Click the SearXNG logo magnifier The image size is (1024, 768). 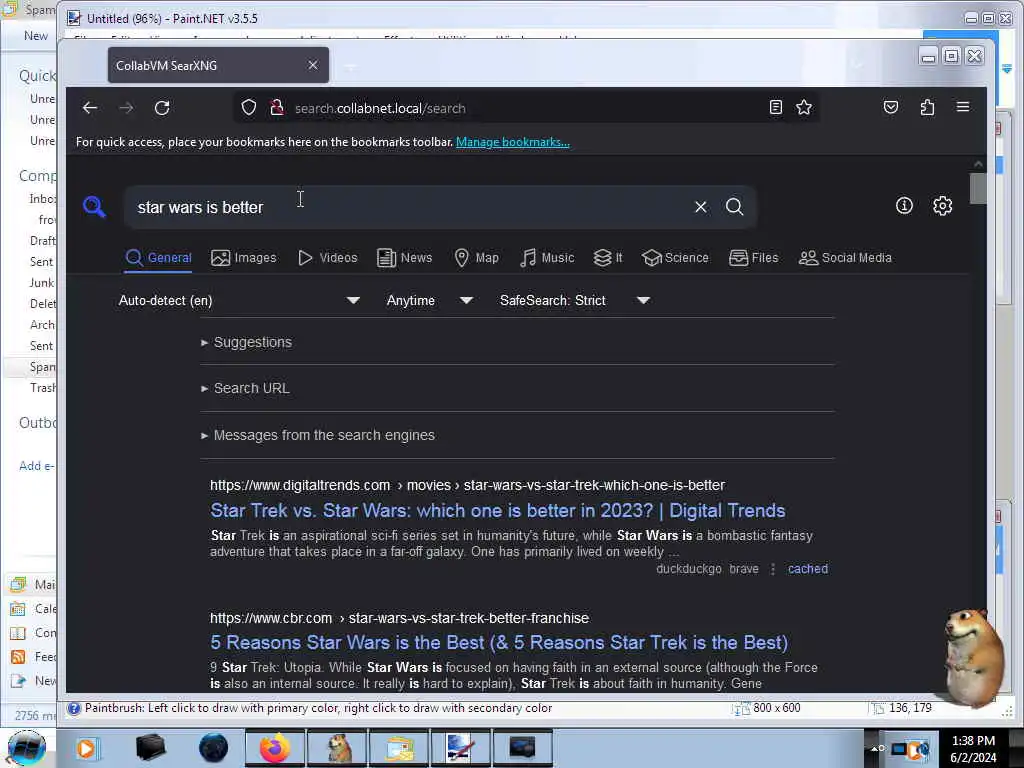94,207
